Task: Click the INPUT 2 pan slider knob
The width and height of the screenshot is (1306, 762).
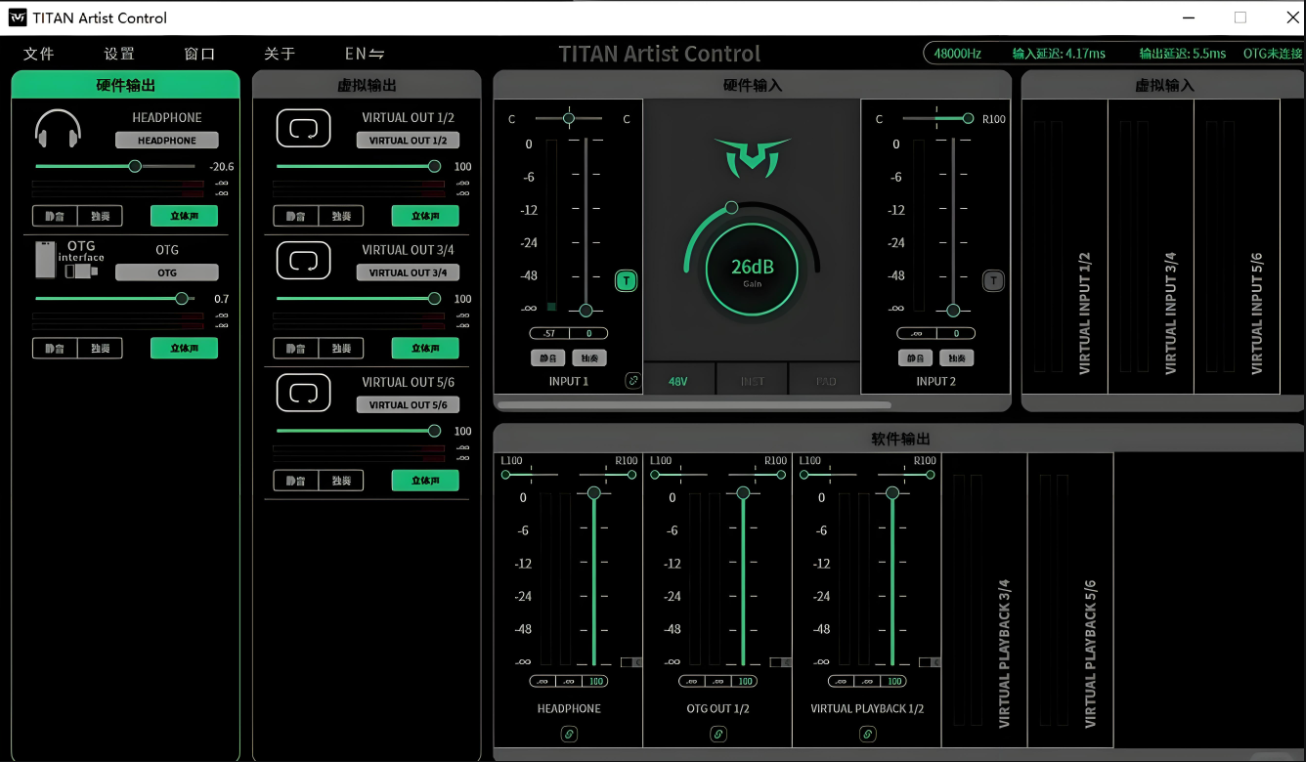Action: click(x=968, y=119)
